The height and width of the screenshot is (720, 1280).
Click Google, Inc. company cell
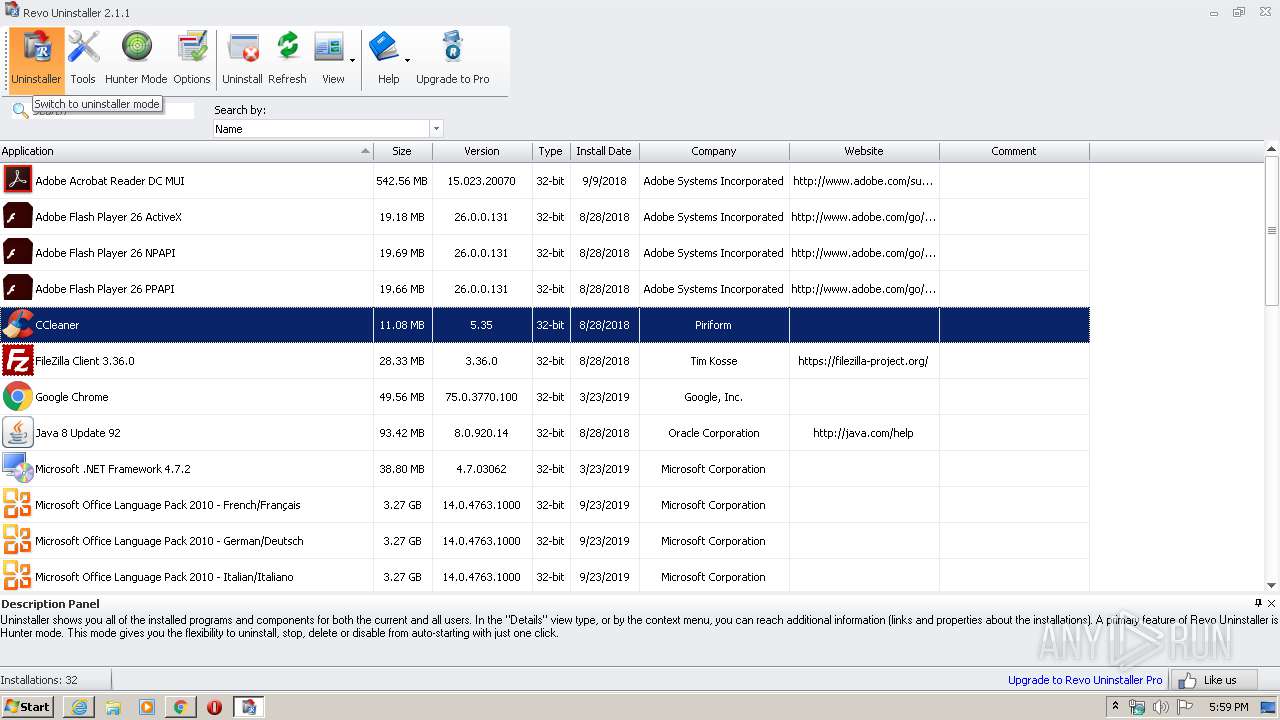pyautogui.click(x=713, y=397)
